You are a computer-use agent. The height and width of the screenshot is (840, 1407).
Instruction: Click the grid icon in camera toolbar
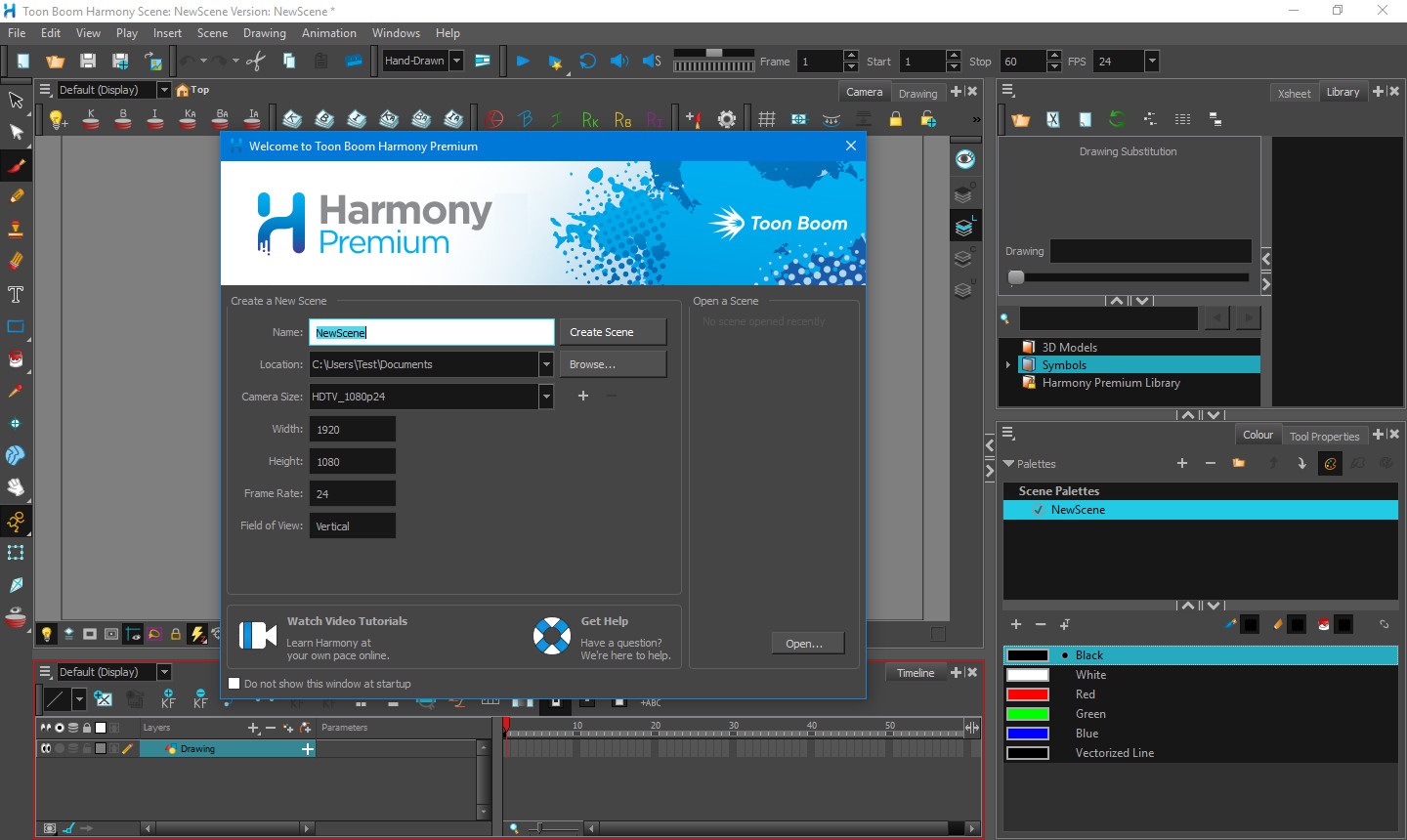(x=767, y=119)
